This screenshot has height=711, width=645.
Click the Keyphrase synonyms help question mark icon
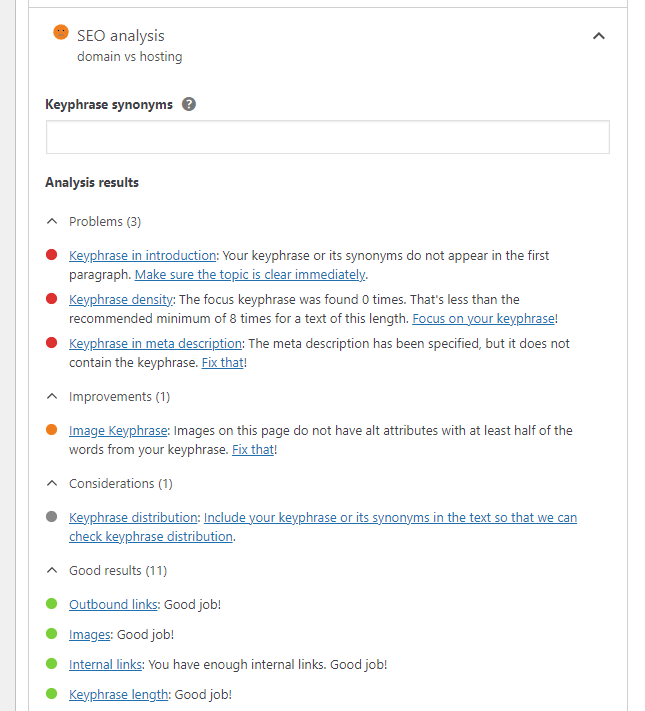coord(189,104)
